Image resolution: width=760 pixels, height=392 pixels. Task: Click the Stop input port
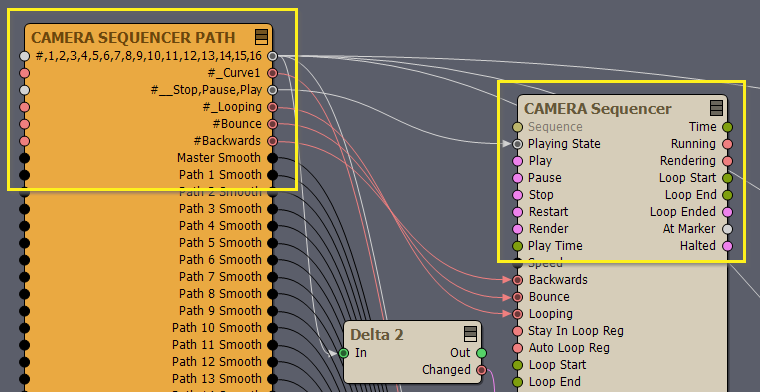(x=518, y=195)
